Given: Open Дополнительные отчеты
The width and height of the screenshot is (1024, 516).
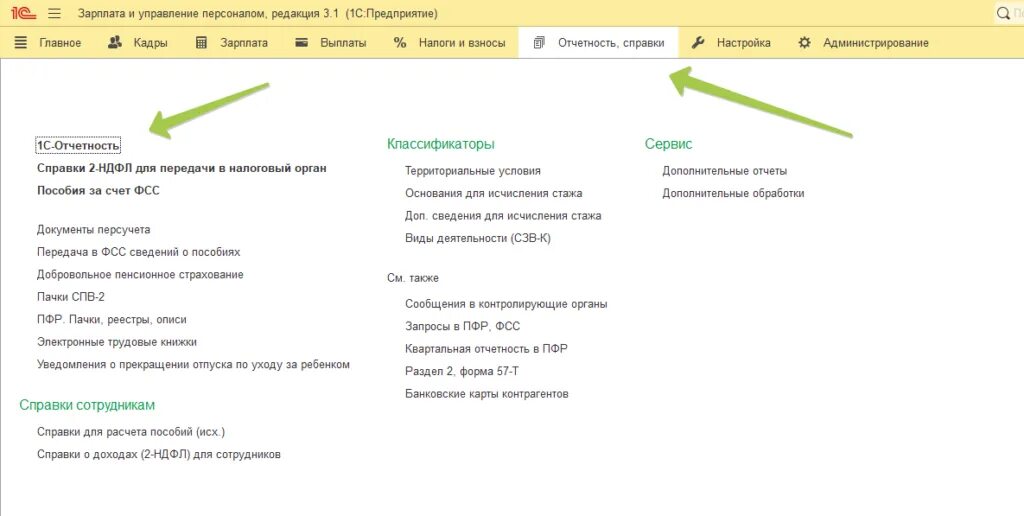Looking at the screenshot, I should click(x=724, y=171).
